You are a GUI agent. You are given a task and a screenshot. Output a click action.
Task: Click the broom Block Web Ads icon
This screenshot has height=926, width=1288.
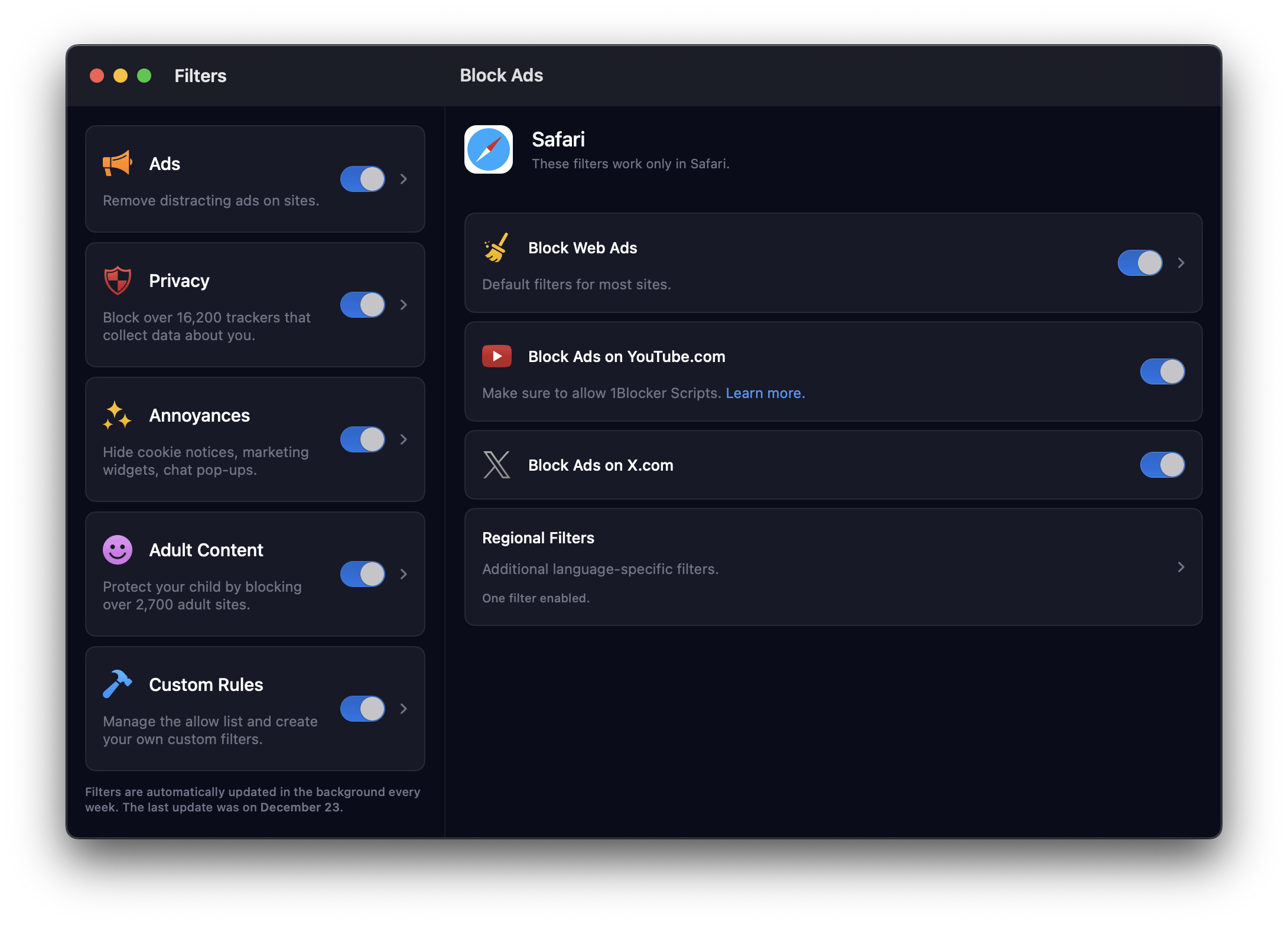point(496,247)
